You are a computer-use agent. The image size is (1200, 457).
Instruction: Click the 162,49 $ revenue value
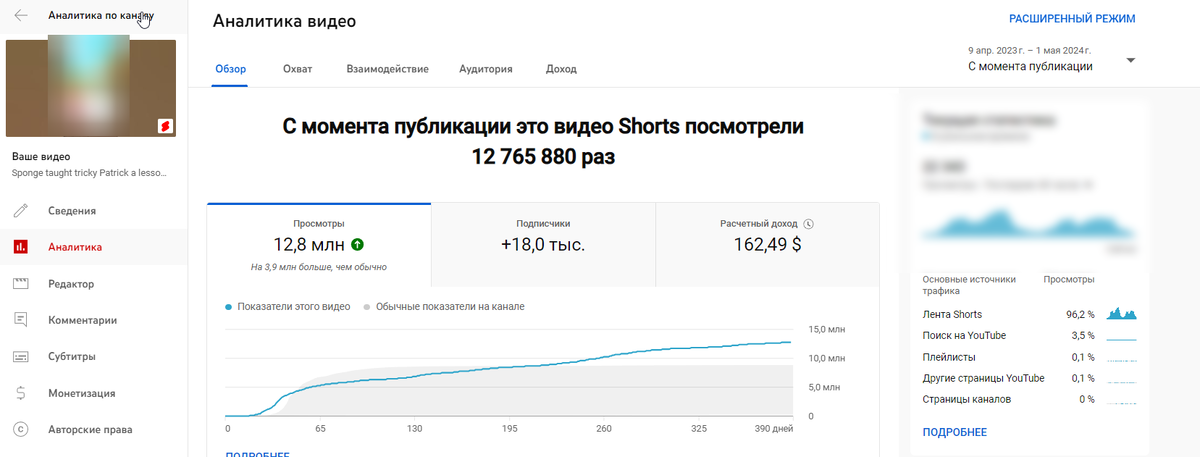pyautogui.click(x=767, y=244)
